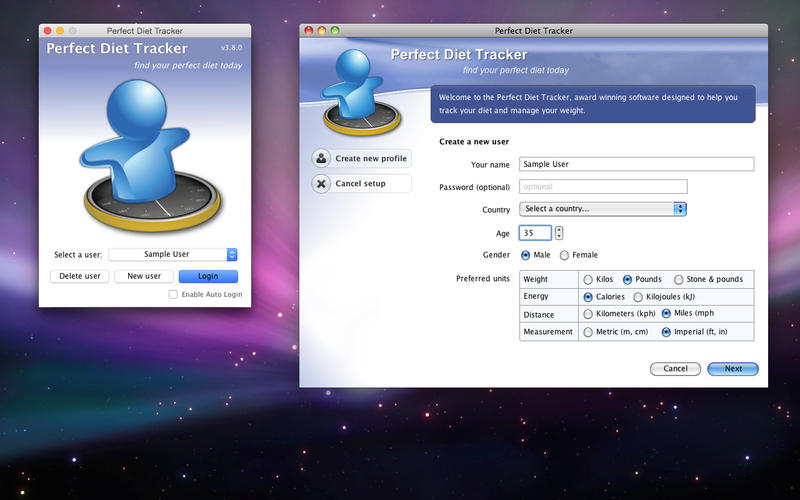Close the small login window
Viewport: 800px width, 500px height.
[47, 31]
